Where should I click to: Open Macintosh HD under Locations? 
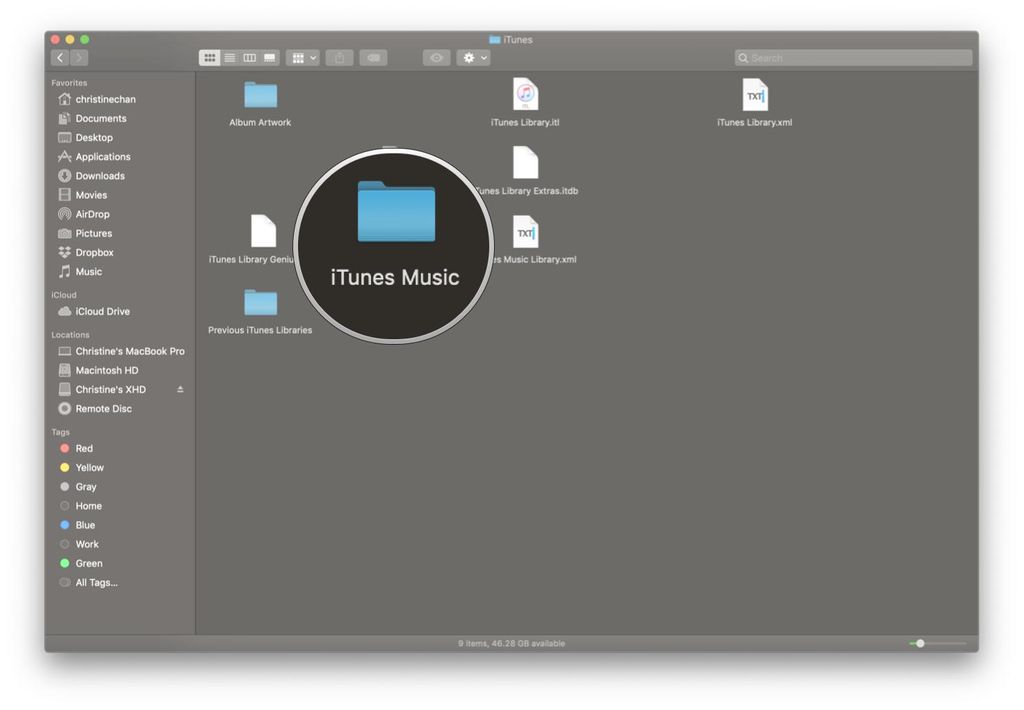(x=102, y=370)
